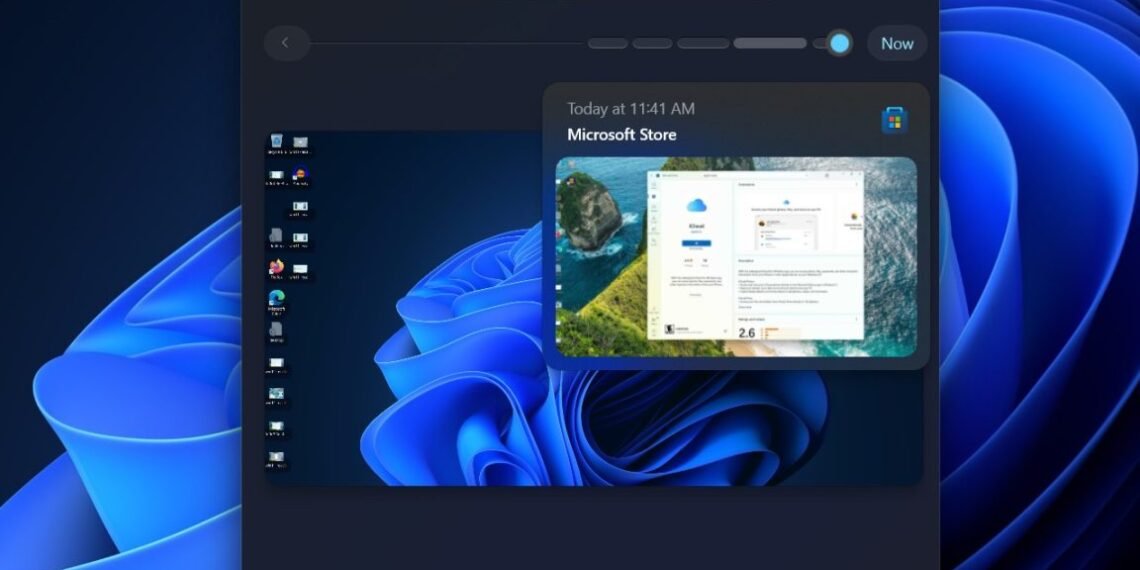Click Firefox icon in desktop snapshot
Viewport: 1140px width, 570px height.
click(276, 268)
